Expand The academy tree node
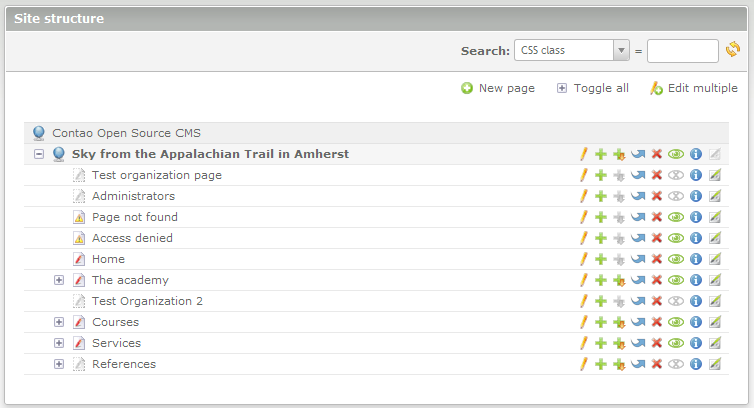This screenshot has width=754, height=408. [59, 280]
